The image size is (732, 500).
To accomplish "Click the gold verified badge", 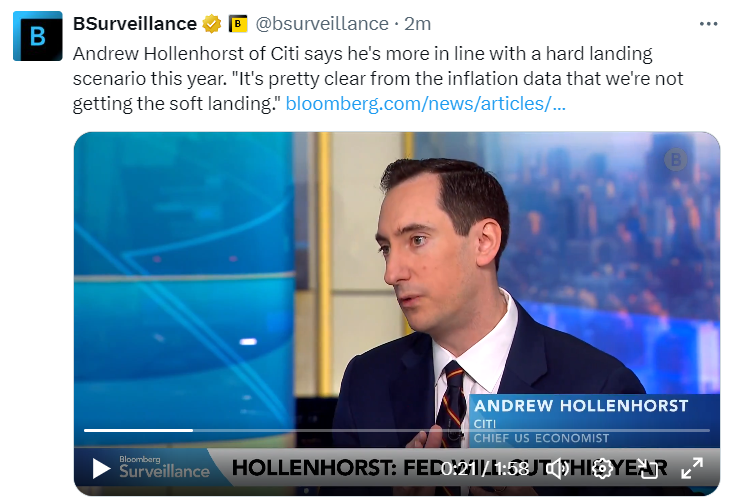I will 212,23.
